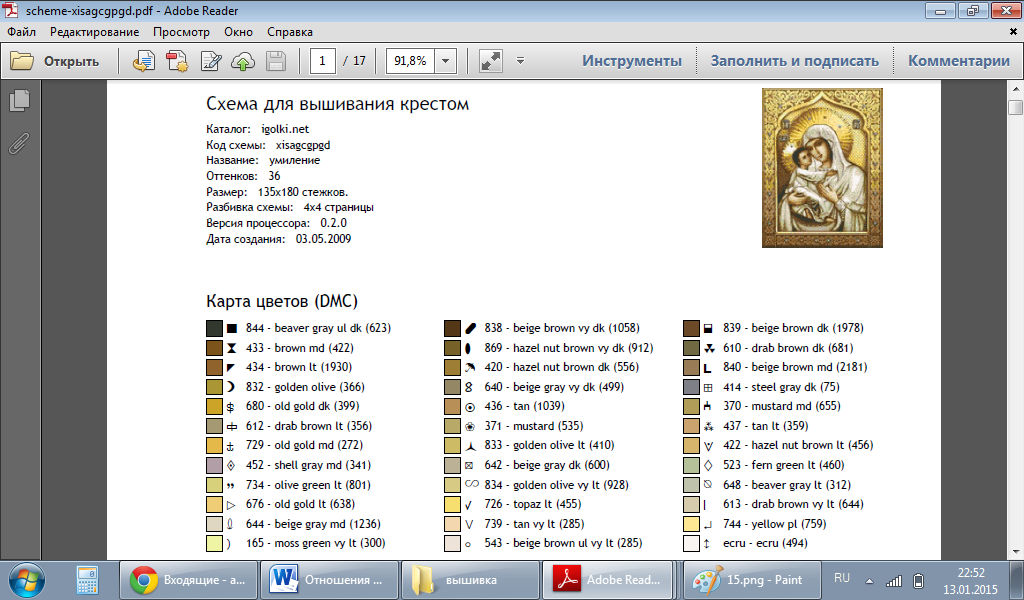1024x600 pixels.
Task: Click the convert to PDF online icon
Action: pyautogui.click(x=145, y=61)
